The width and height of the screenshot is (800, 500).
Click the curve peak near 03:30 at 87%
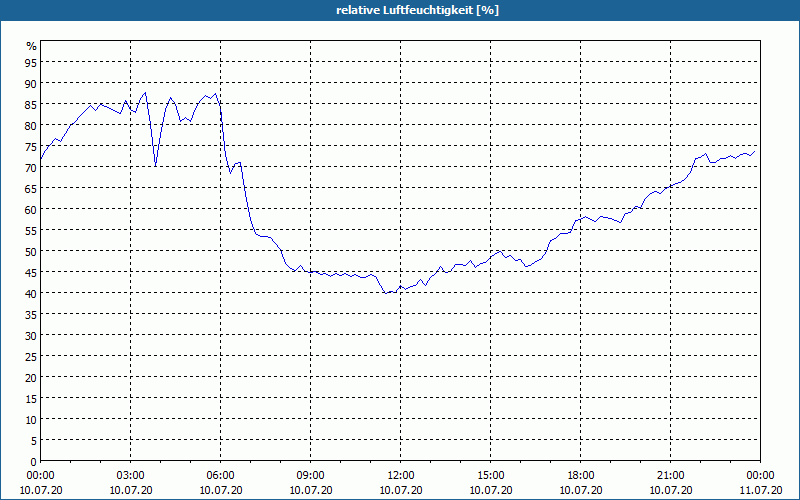point(145,93)
